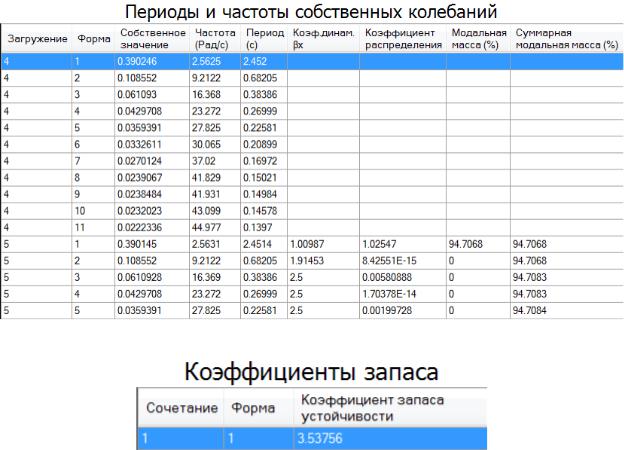Select distribution coefficient 1.02547
This screenshot has height=450, width=624.
[x=403, y=244]
